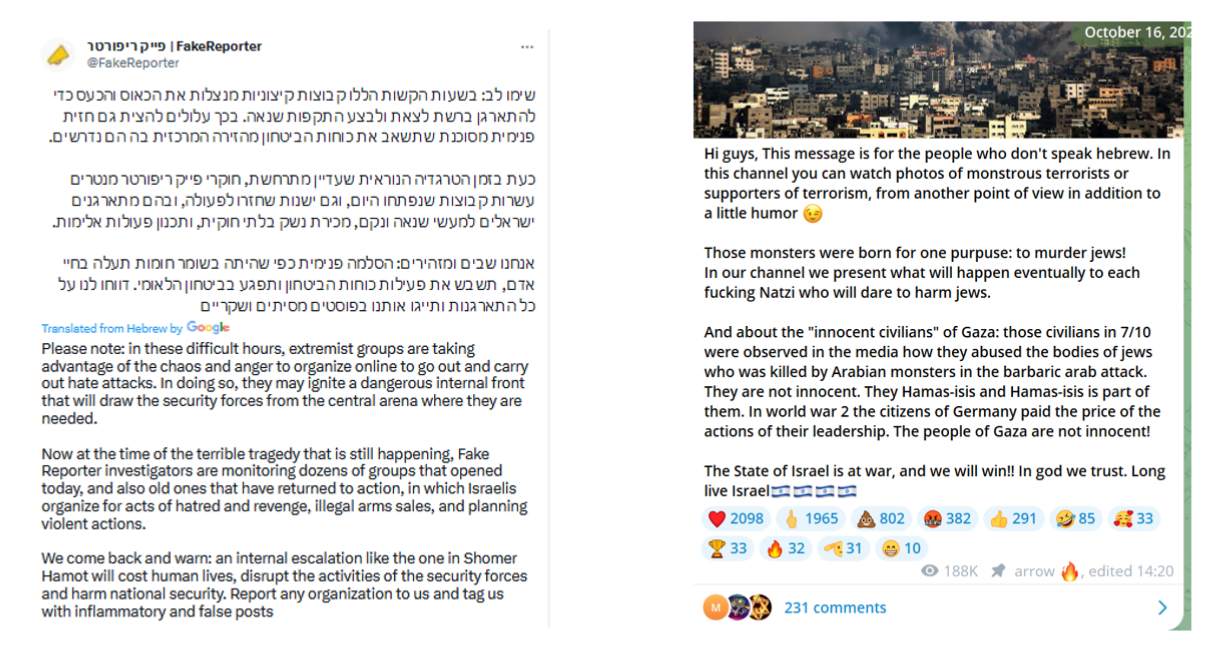Click FakeReporter's yellow megaphone avatar
The image size is (1214, 645).
[x=58, y=52]
